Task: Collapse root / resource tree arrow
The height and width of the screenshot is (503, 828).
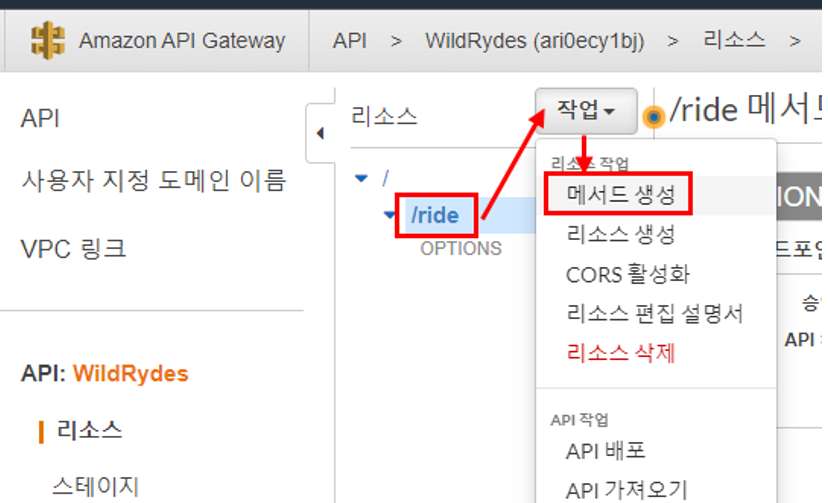Action: pos(361,178)
